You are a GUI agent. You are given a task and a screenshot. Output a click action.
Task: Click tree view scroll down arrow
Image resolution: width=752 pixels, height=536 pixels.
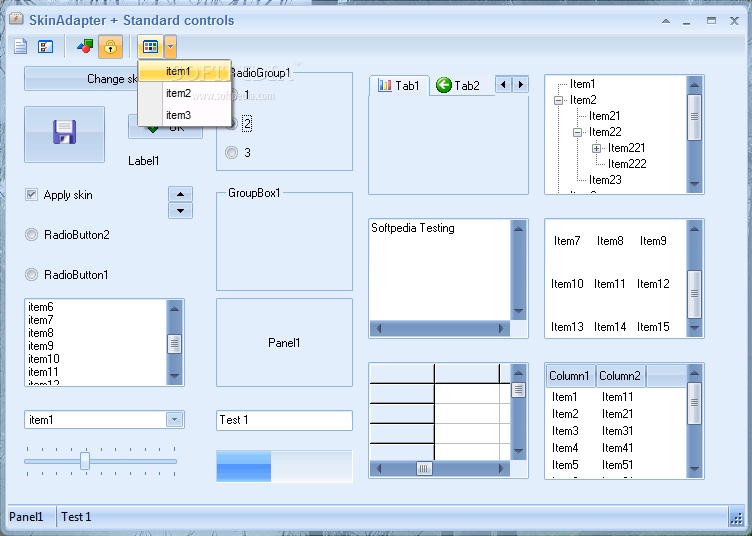694,184
